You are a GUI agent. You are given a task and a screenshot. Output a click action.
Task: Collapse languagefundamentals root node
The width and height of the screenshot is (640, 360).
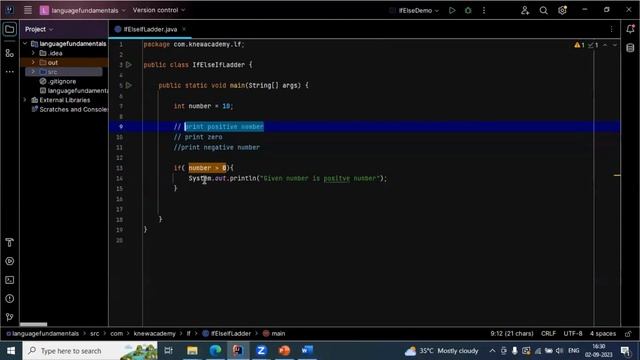[25, 44]
